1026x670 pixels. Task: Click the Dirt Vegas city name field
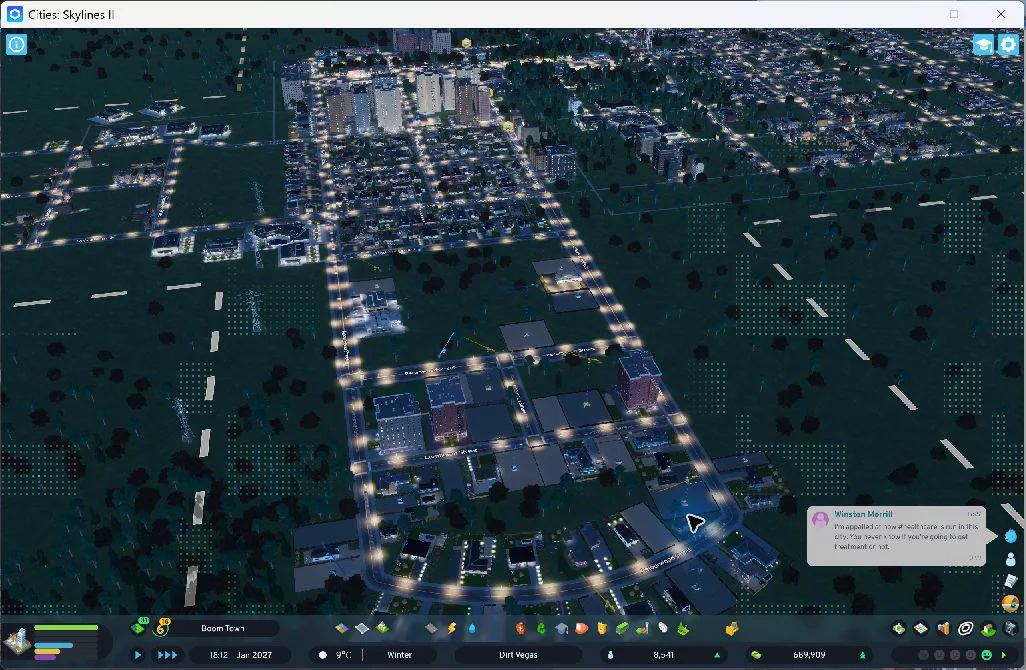(518, 655)
